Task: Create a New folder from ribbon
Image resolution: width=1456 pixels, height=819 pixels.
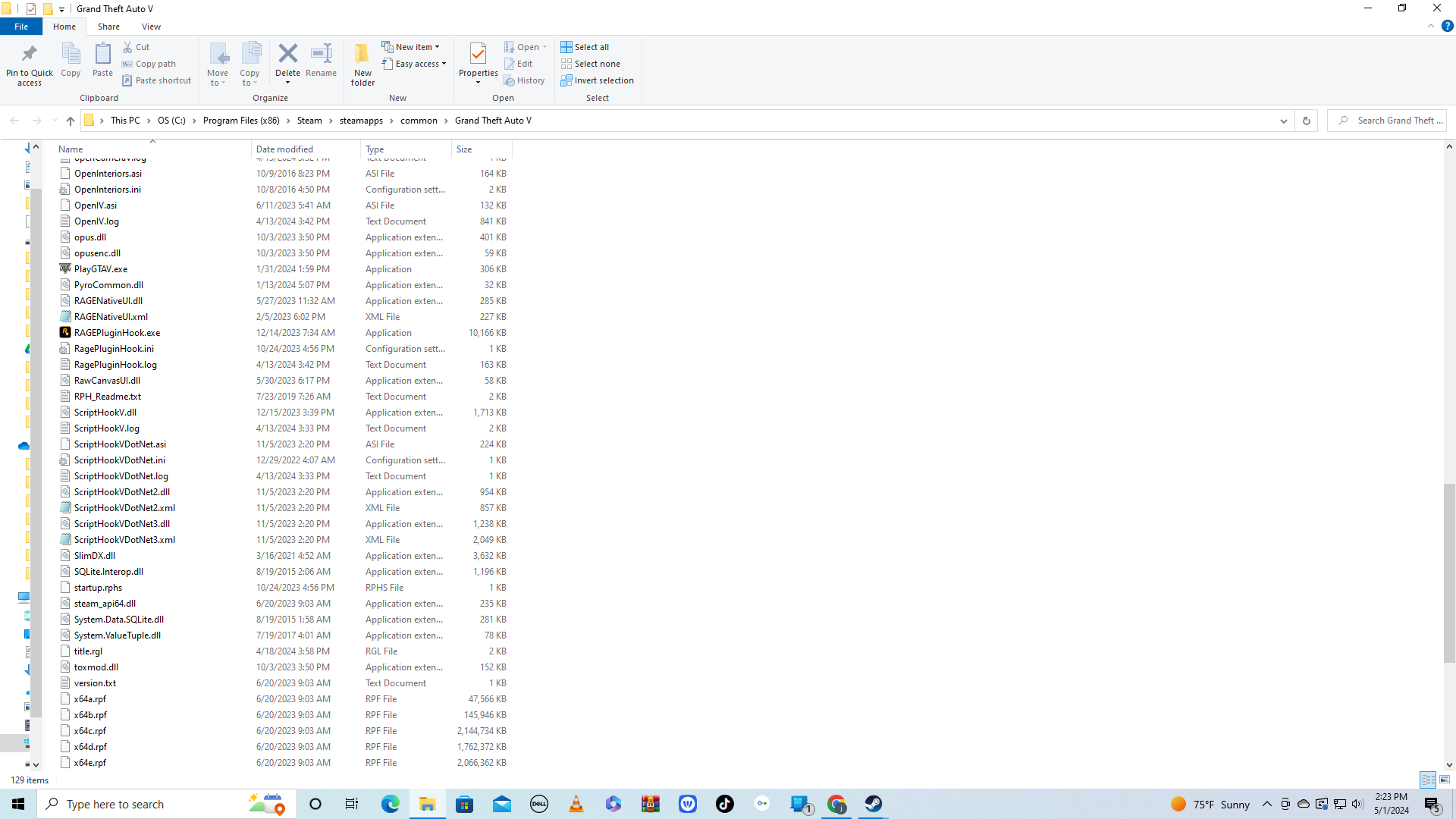Action: 362,63
